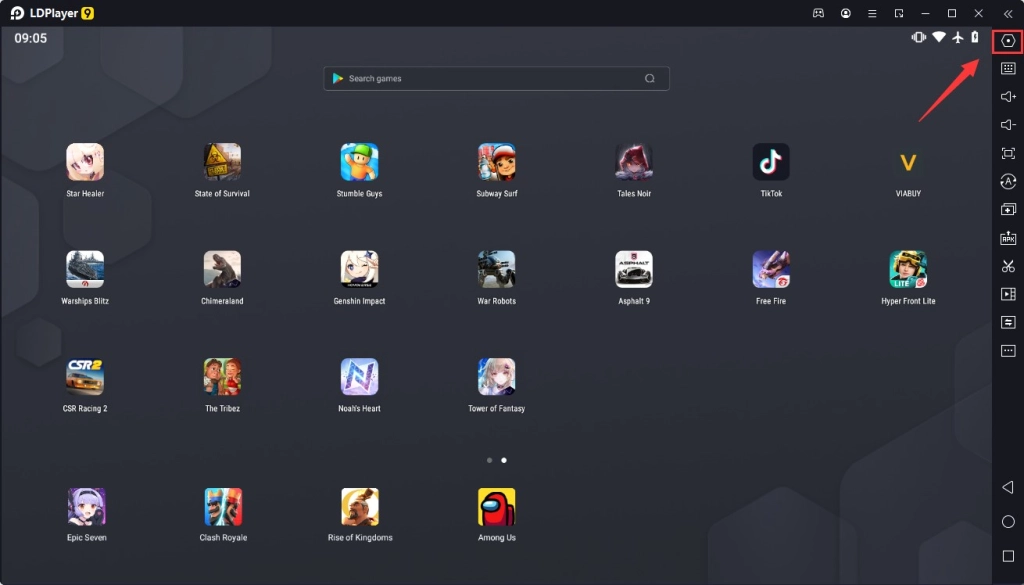This screenshot has height=585, width=1024.
Task: Open the more tools ellipsis icon
Action: pos(1008,351)
